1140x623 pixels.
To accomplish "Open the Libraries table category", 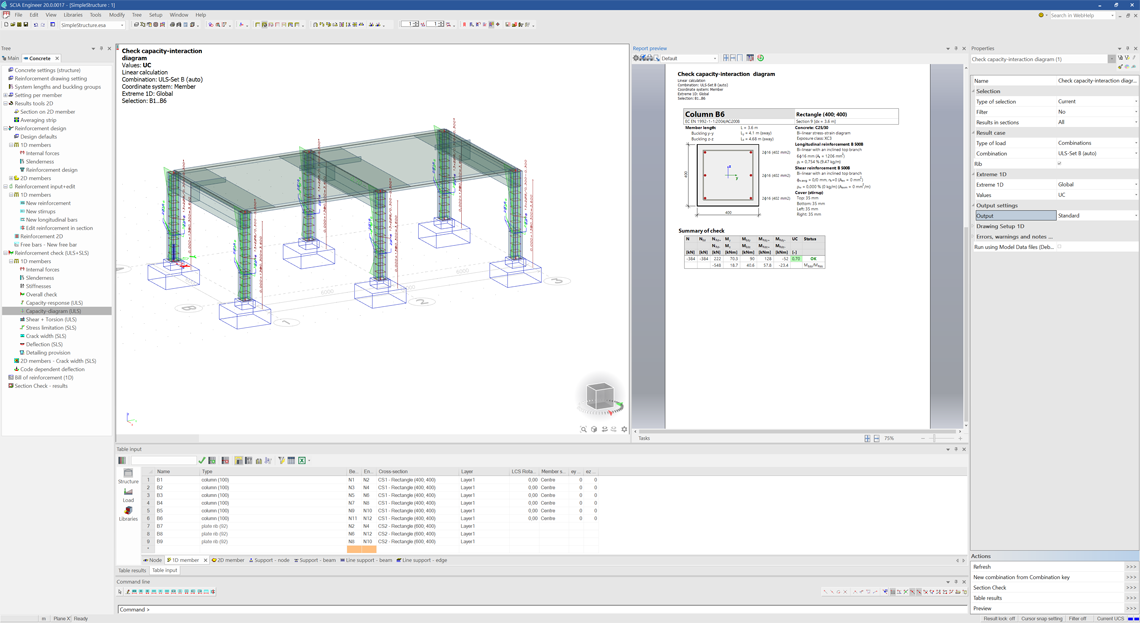I will [x=128, y=514].
